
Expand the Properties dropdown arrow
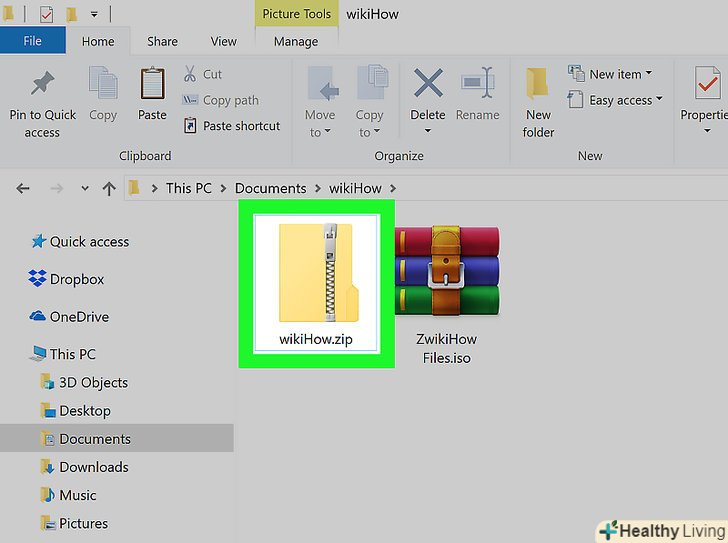(x=707, y=131)
